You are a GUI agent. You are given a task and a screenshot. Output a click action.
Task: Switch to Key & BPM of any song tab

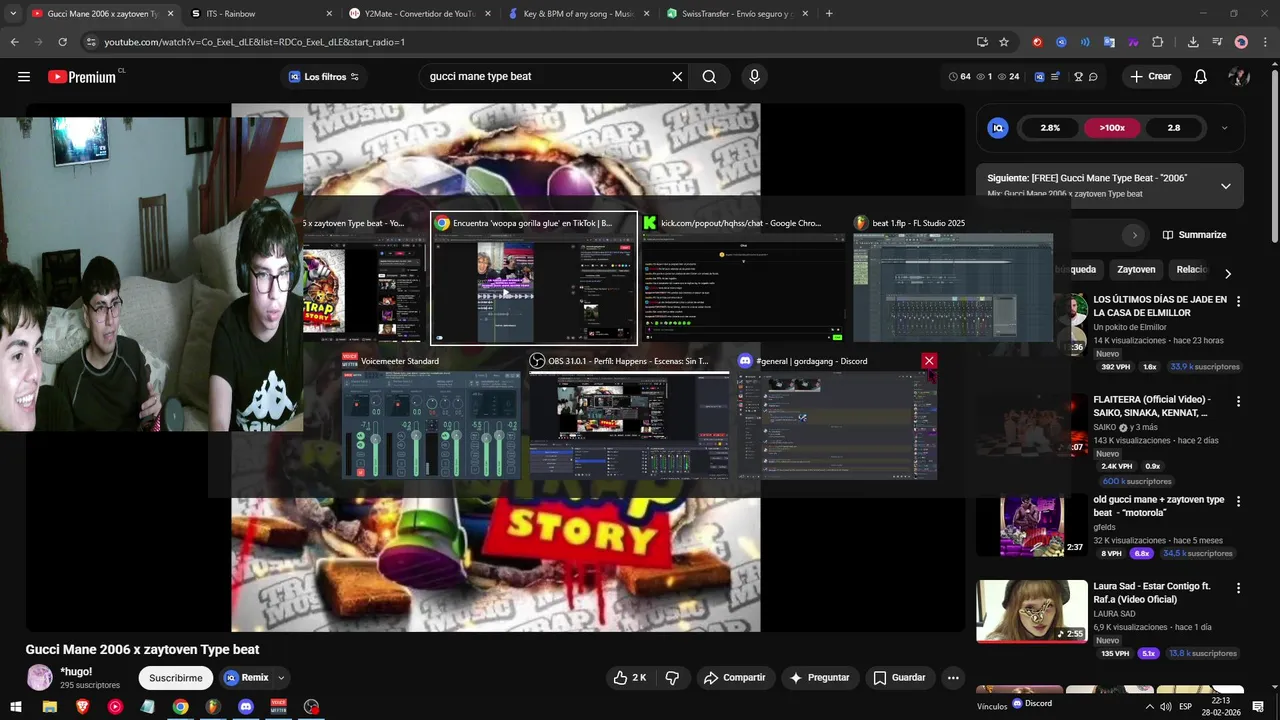click(578, 14)
